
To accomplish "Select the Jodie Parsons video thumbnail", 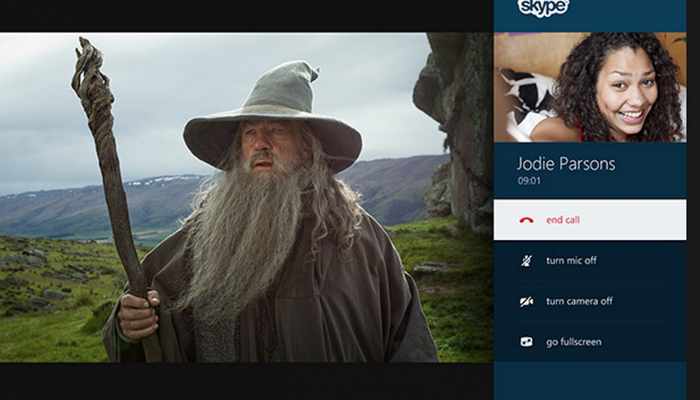I will (590, 87).
